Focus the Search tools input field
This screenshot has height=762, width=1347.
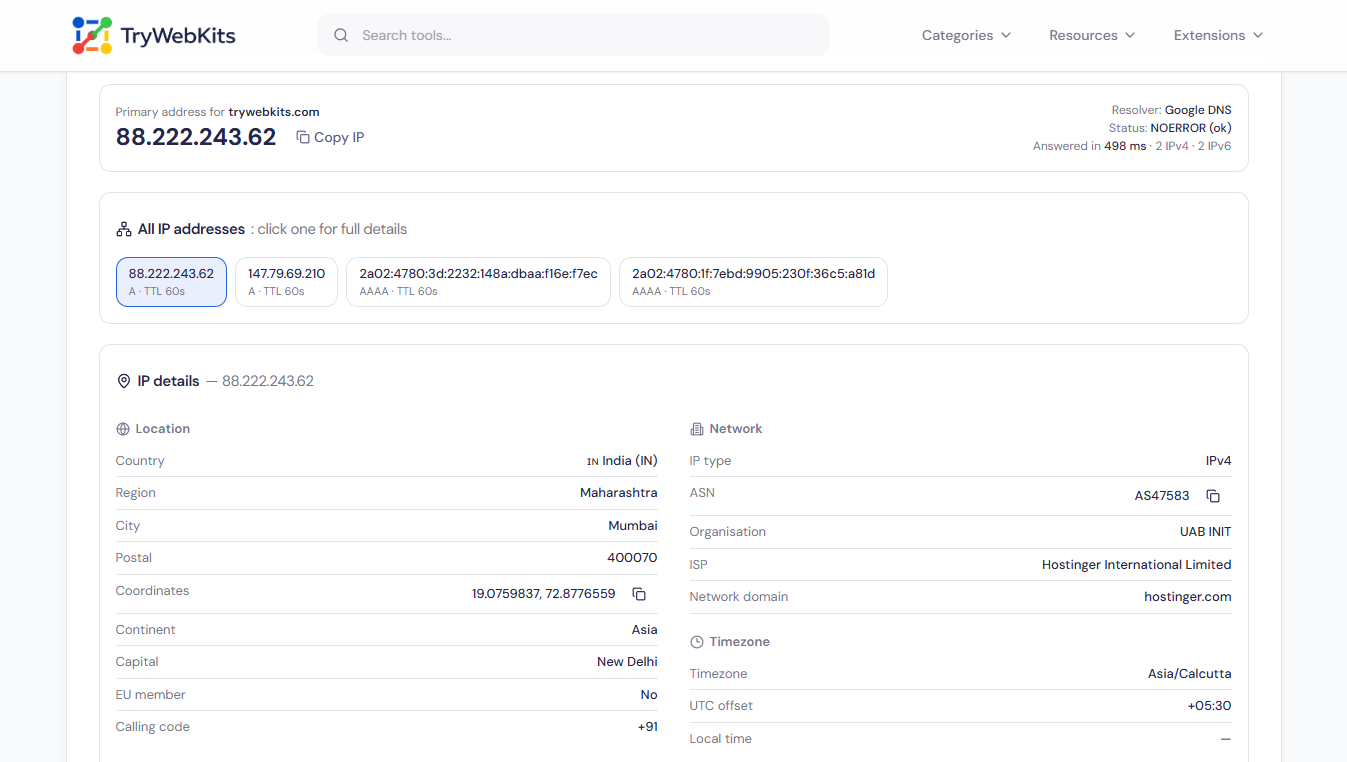(x=573, y=35)
